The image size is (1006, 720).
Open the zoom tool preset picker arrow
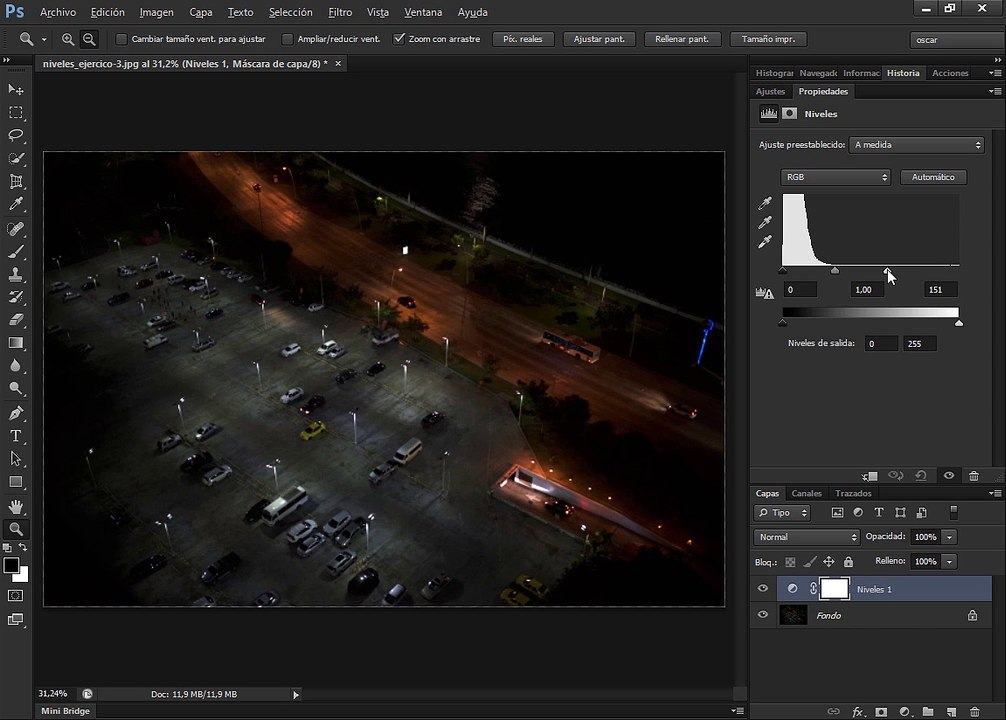44,40
